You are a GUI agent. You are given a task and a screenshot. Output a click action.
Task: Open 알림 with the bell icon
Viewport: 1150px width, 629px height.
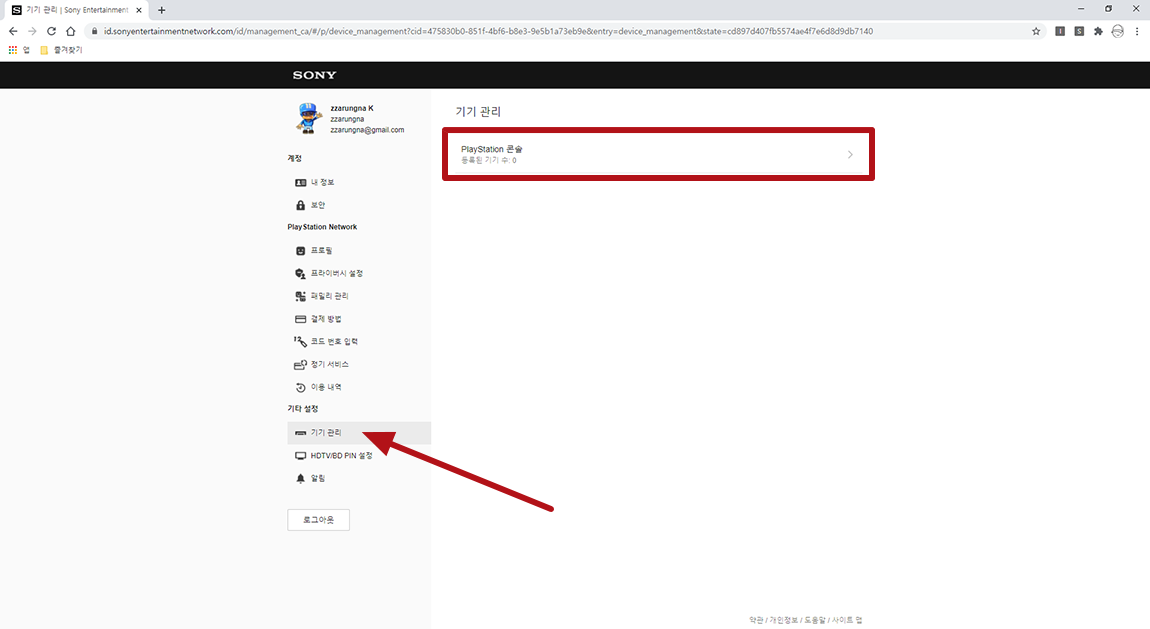[x=300, y=479]
